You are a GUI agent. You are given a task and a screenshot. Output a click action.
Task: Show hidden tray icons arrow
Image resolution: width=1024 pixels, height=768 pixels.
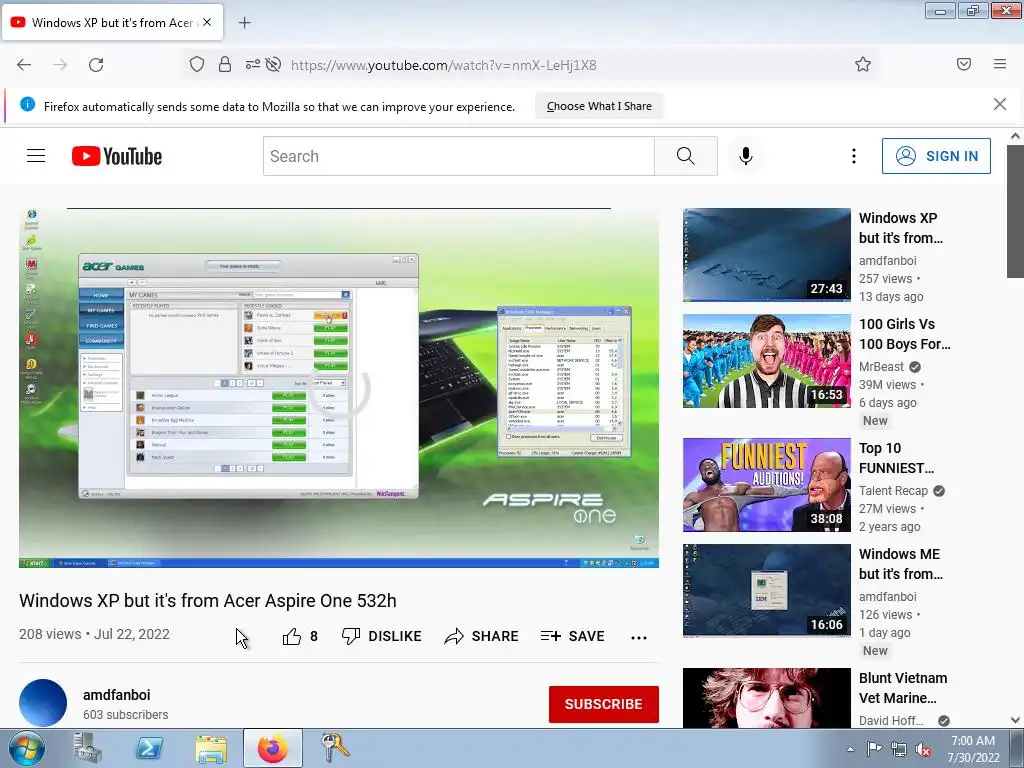[x=850, y=749]
